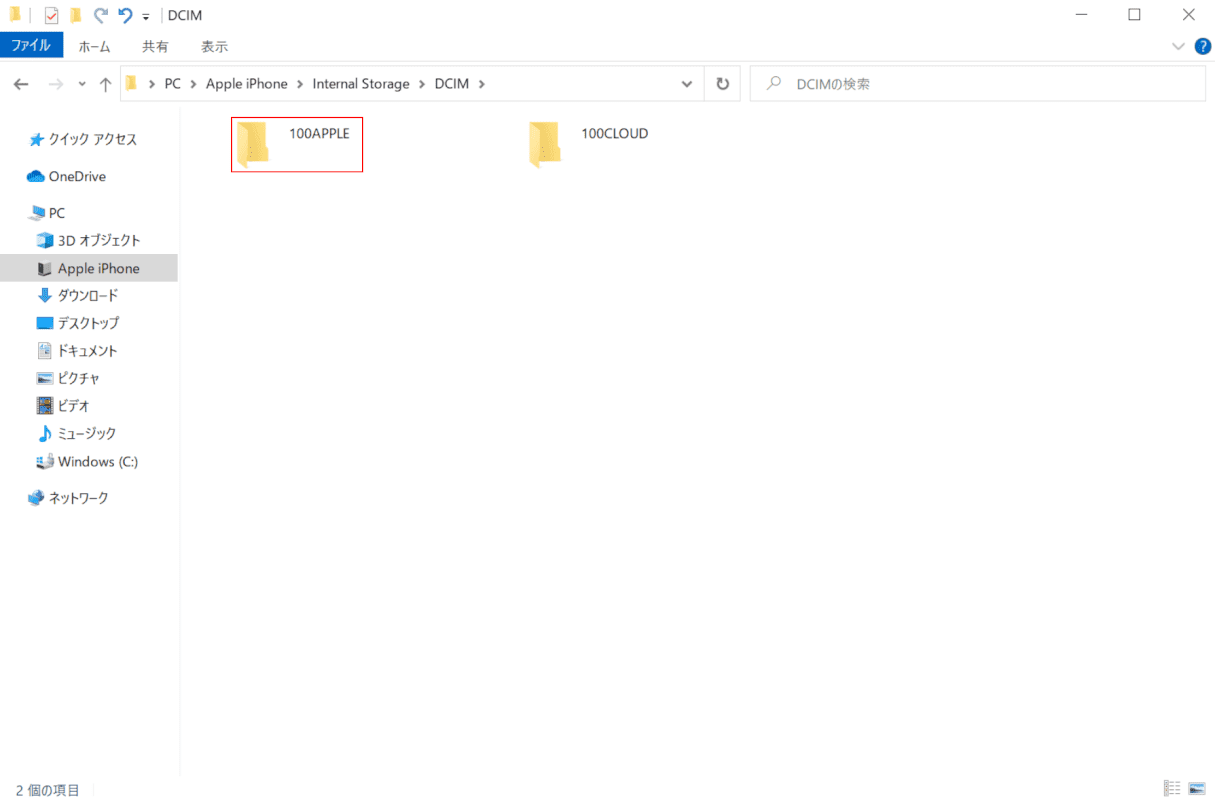Click the Redo quick access icon

100,16
